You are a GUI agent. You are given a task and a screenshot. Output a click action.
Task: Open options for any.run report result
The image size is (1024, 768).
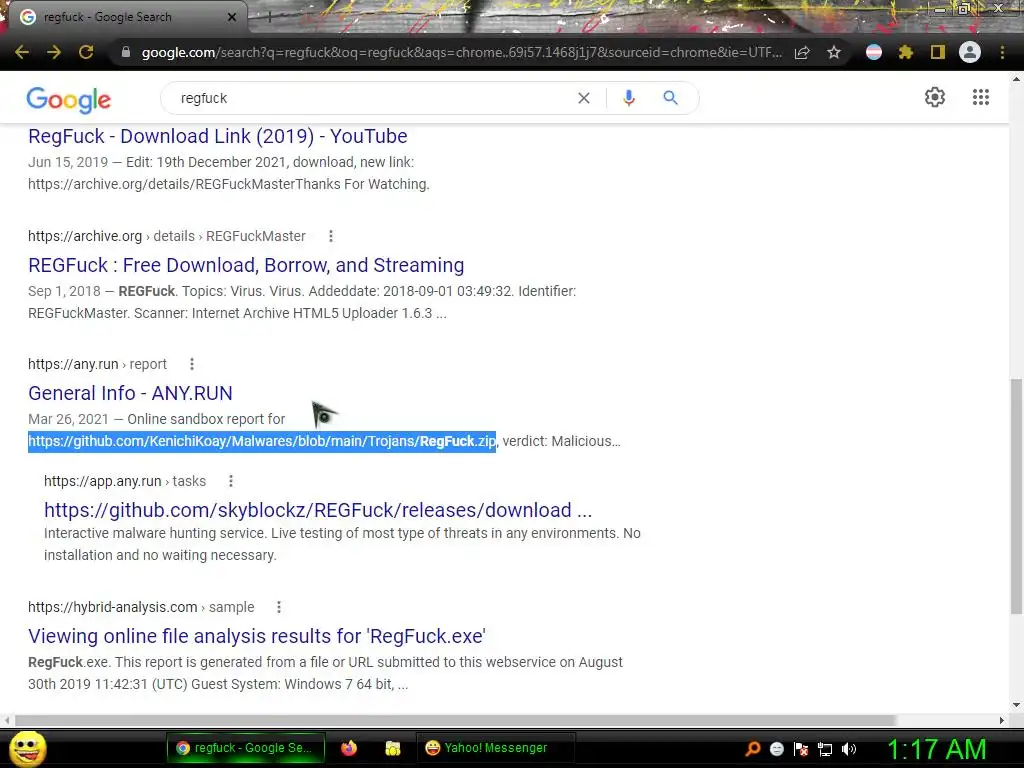(192, 364)
